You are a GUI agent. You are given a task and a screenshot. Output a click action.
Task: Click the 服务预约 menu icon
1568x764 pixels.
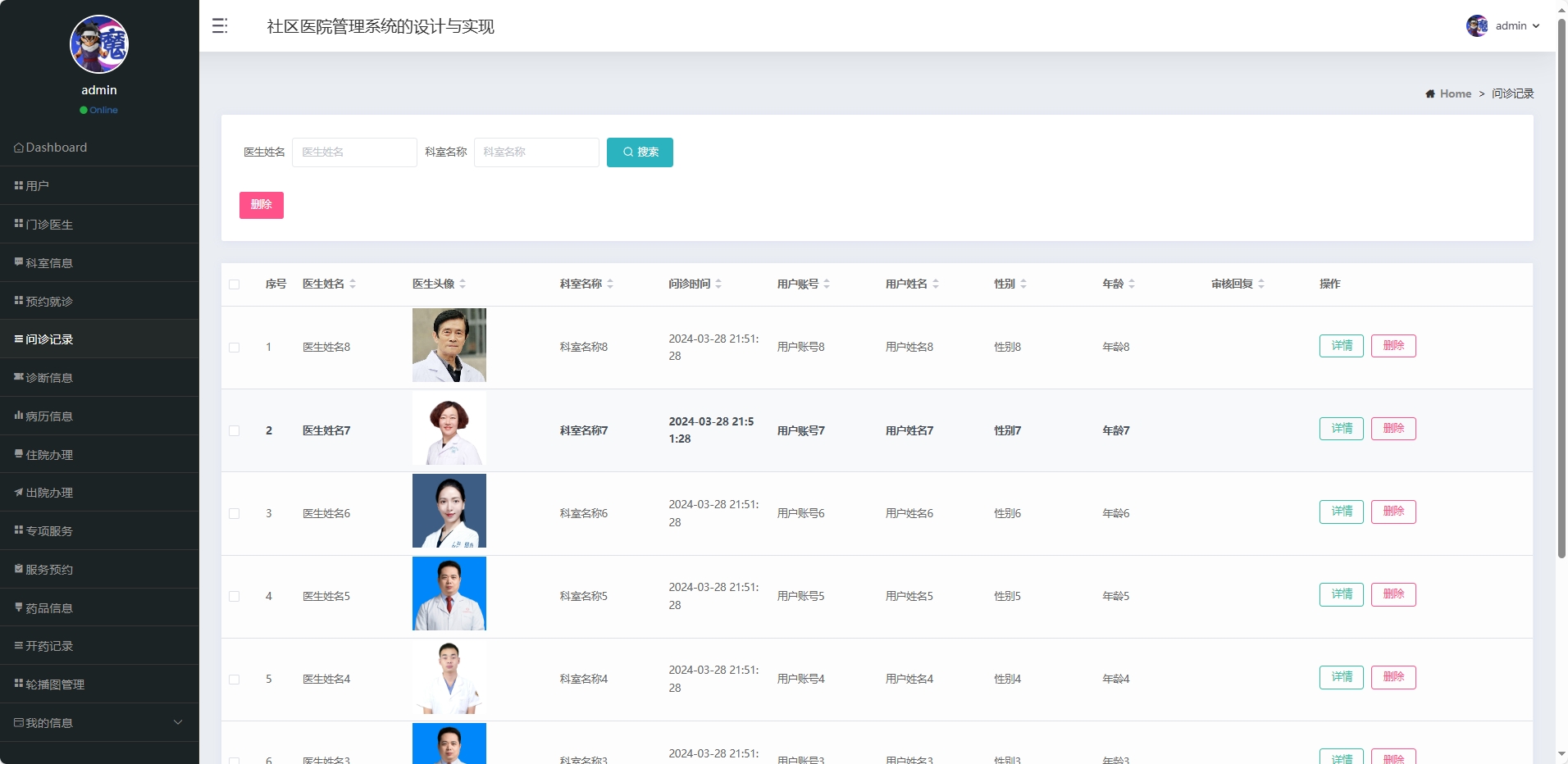[x=19, y=569]
